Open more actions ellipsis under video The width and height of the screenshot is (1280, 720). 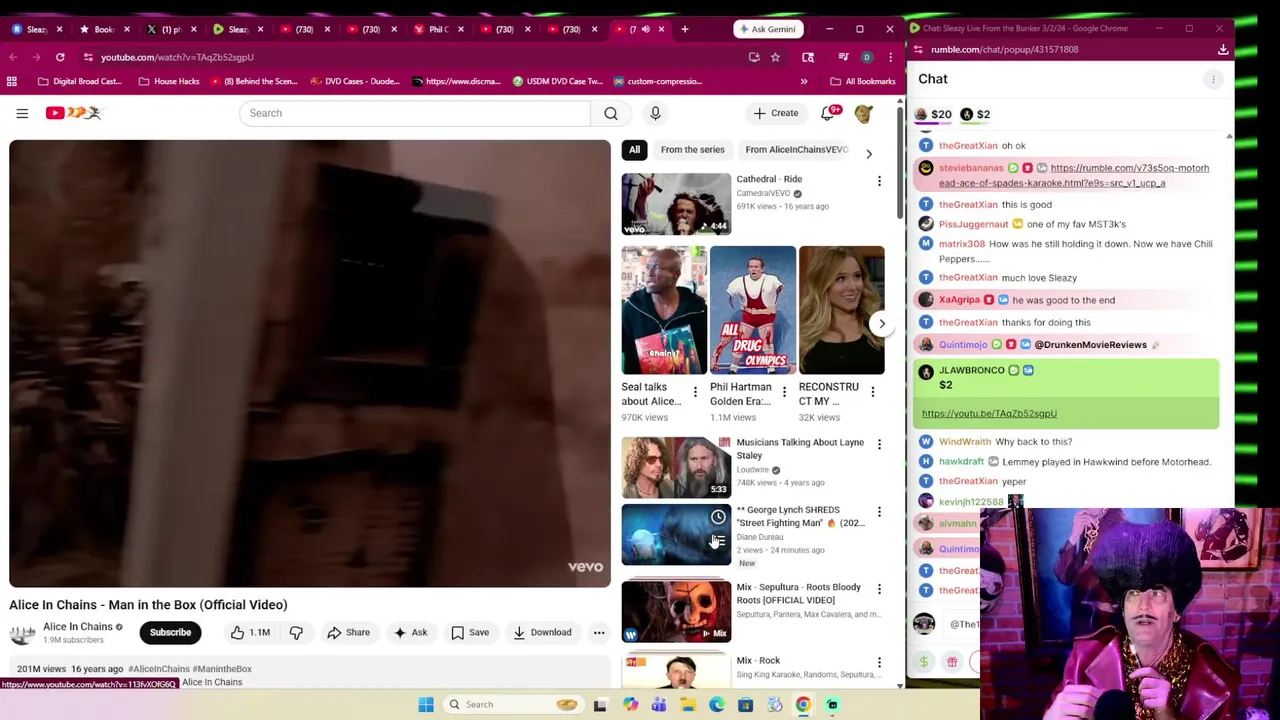click(x=599, y=632)
